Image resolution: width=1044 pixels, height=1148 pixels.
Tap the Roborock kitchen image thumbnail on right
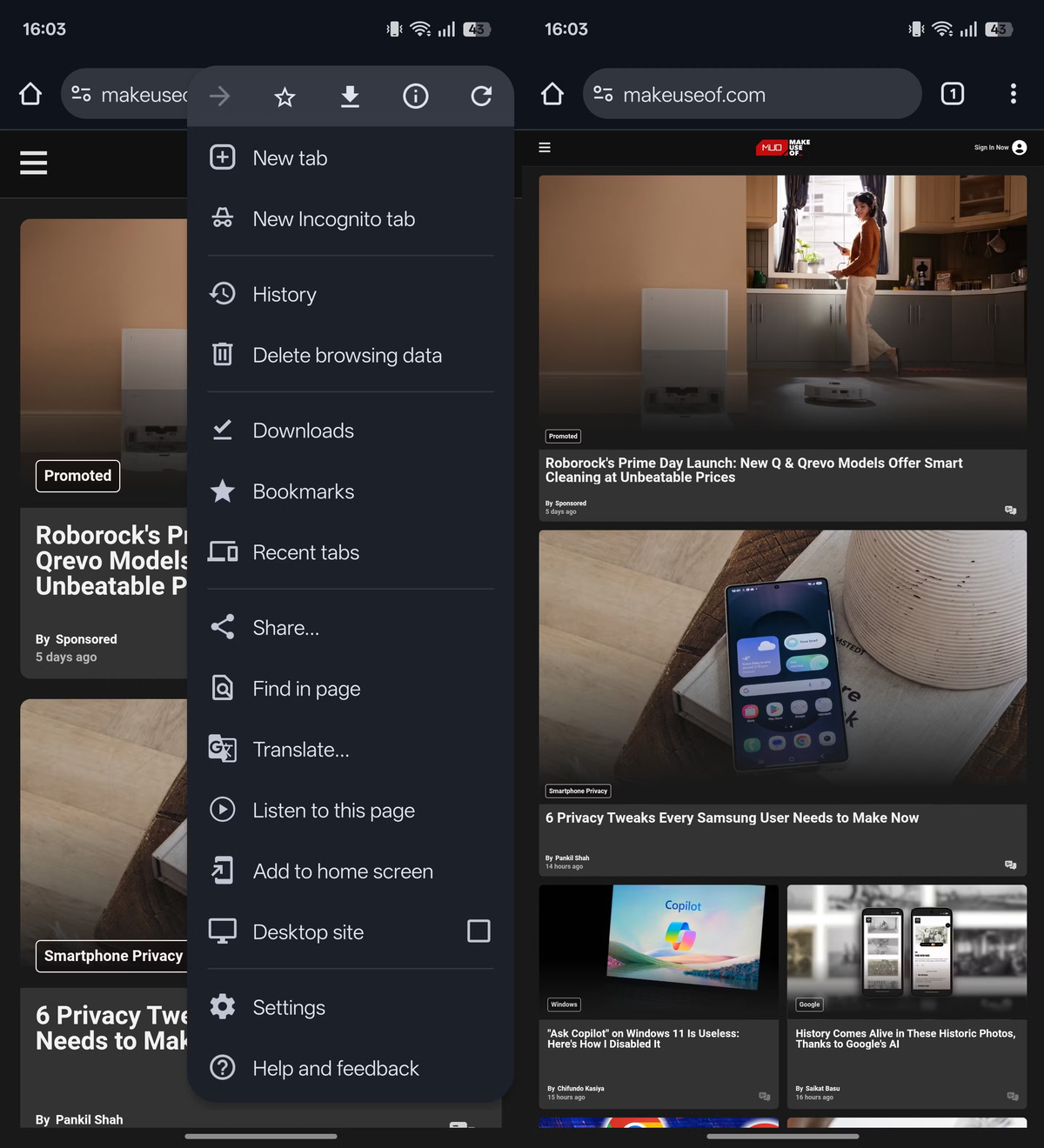[783, 312]
